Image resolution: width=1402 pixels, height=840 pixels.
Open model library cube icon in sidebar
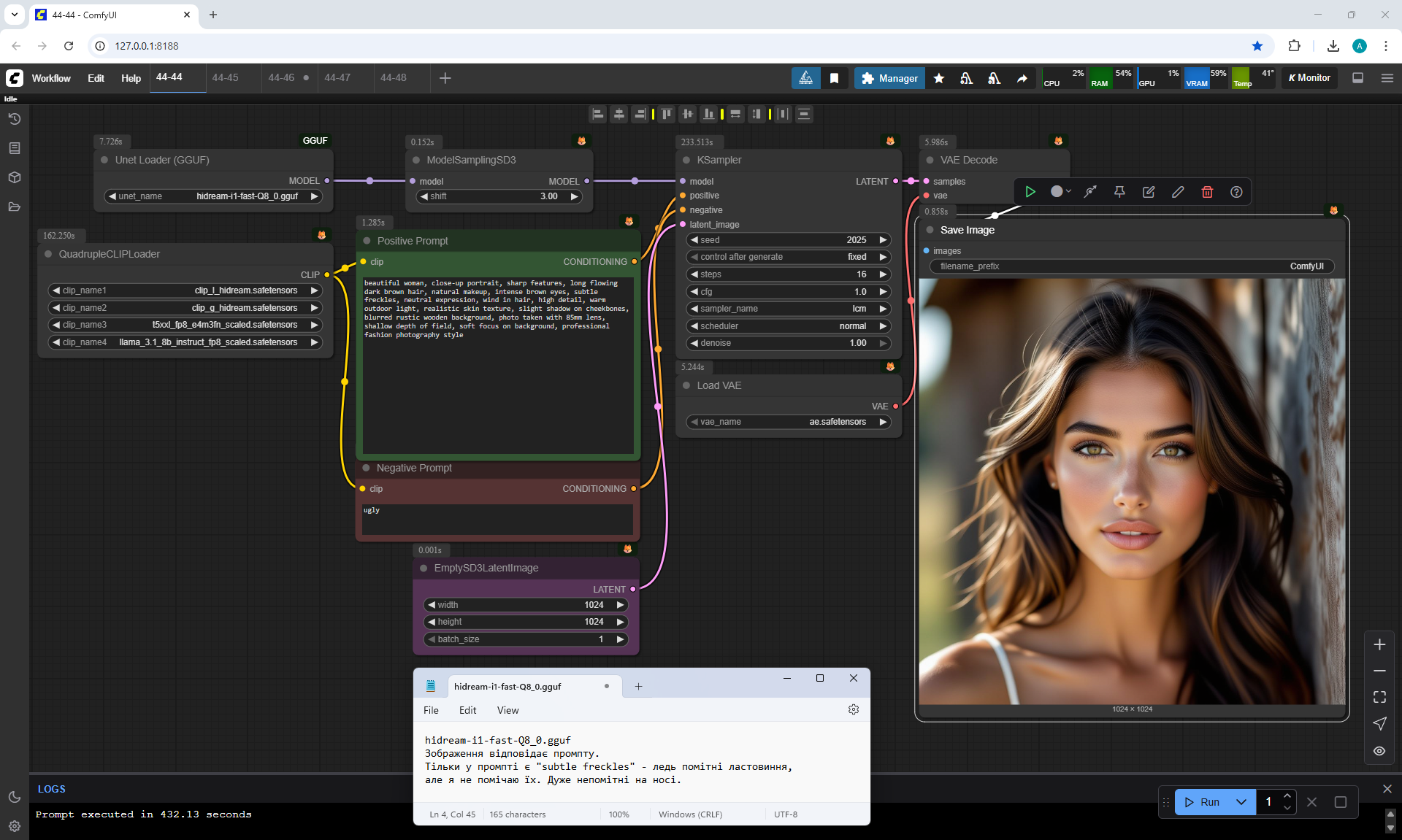[15, 177]
